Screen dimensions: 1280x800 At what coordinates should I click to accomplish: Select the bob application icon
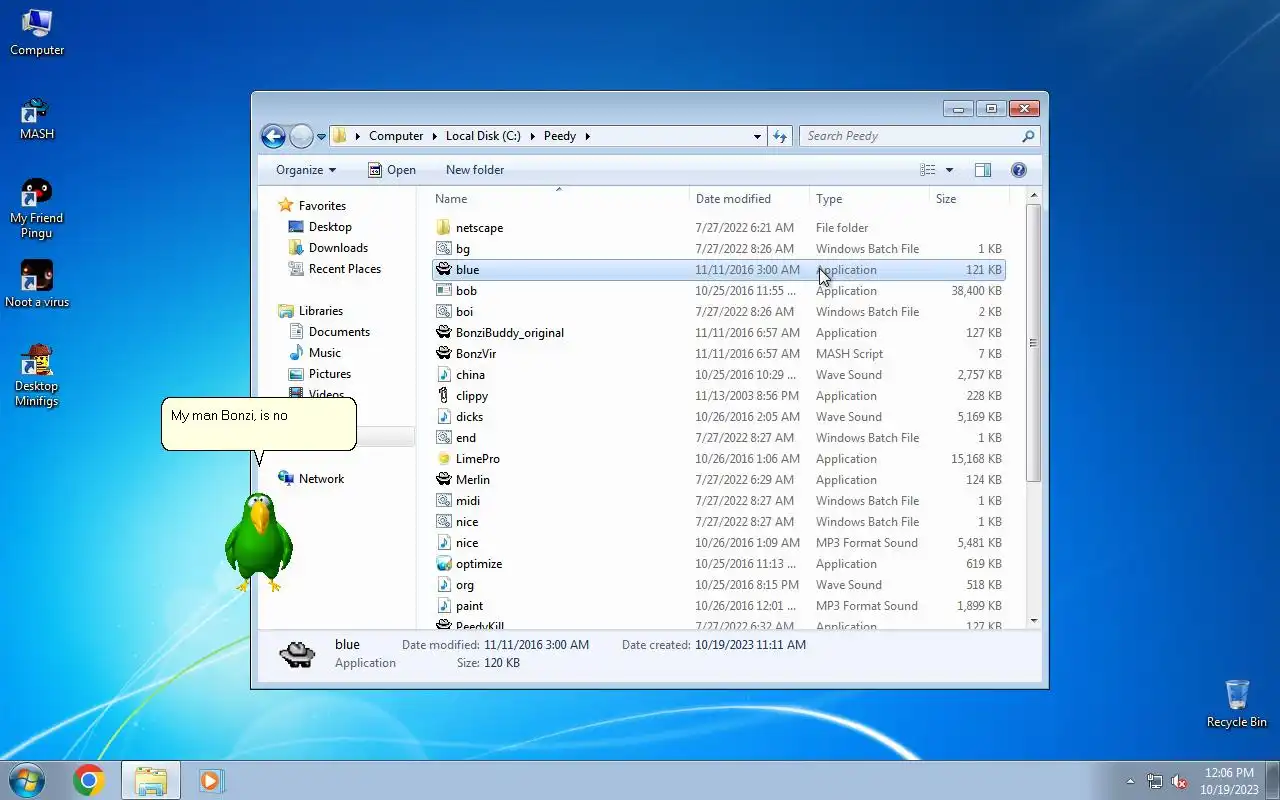pyautogui.click(x=444, y=291)
